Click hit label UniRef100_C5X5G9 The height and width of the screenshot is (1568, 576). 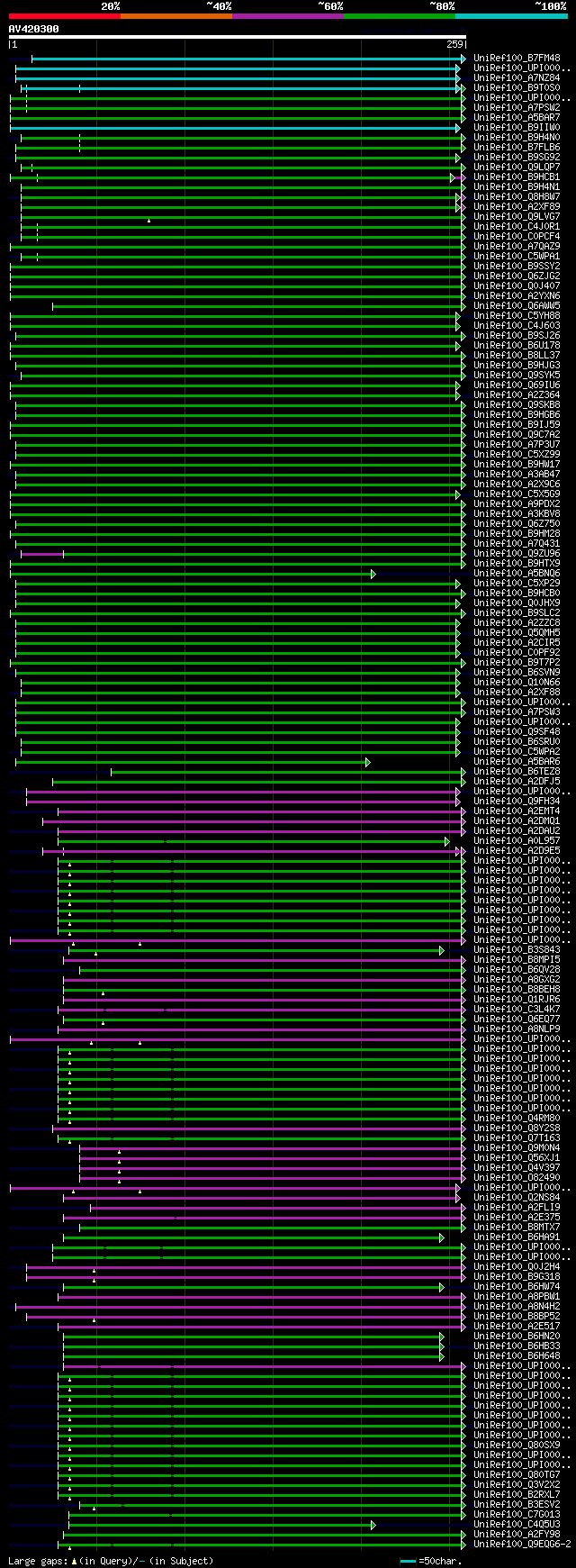pos(517,494)
